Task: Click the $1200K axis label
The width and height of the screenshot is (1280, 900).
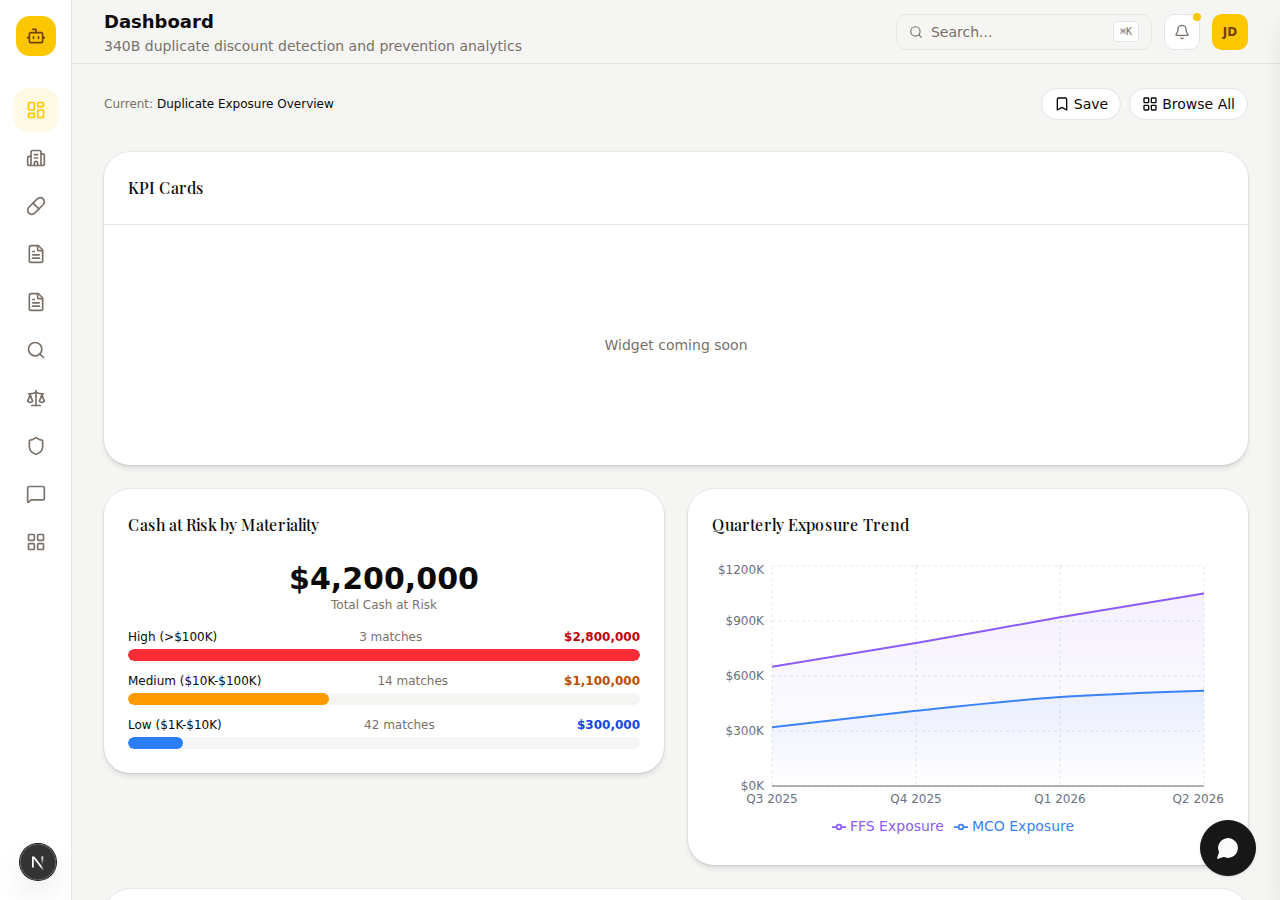Action: [741, 570]
